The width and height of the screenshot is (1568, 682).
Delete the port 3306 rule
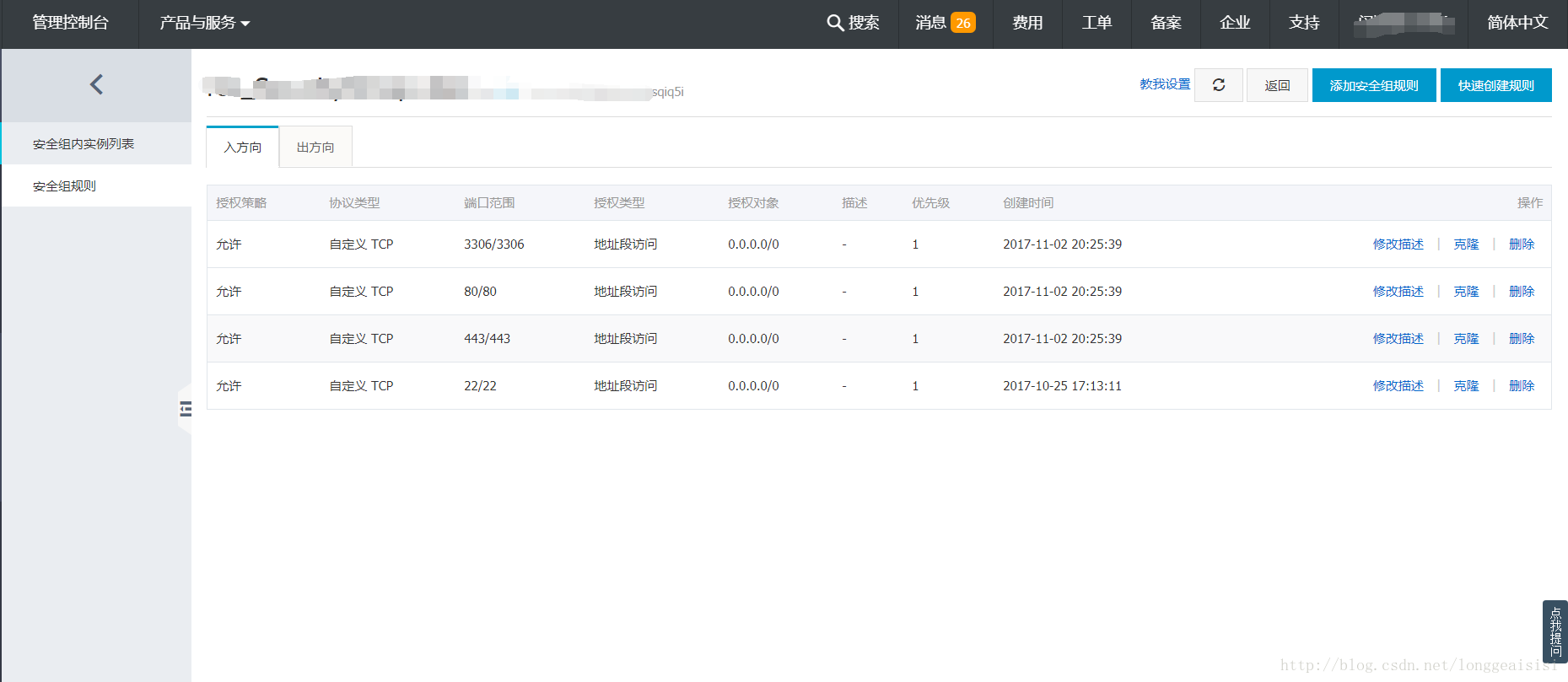[x=1521, y=244]
